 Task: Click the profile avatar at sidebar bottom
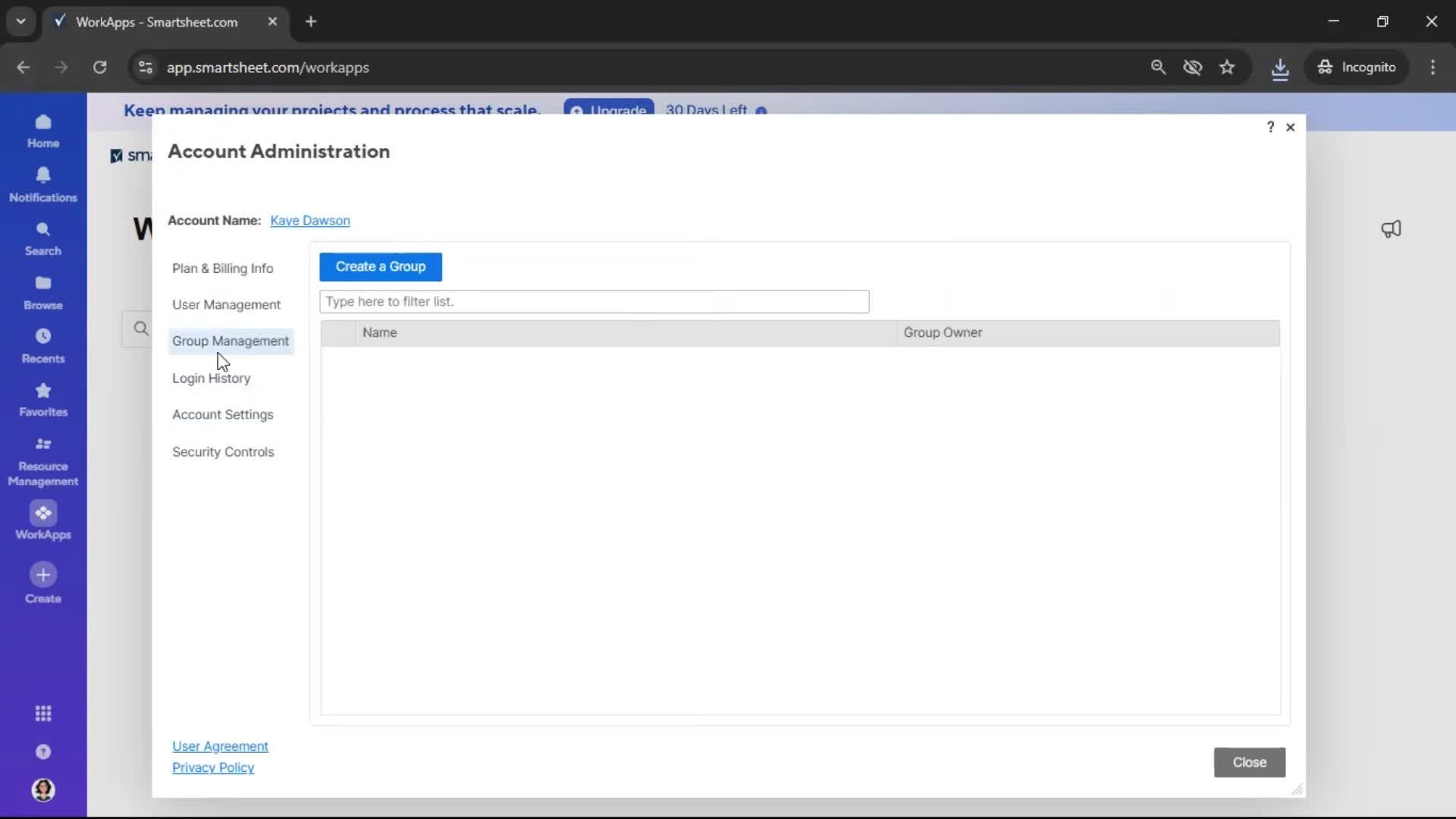pos(43,790)
